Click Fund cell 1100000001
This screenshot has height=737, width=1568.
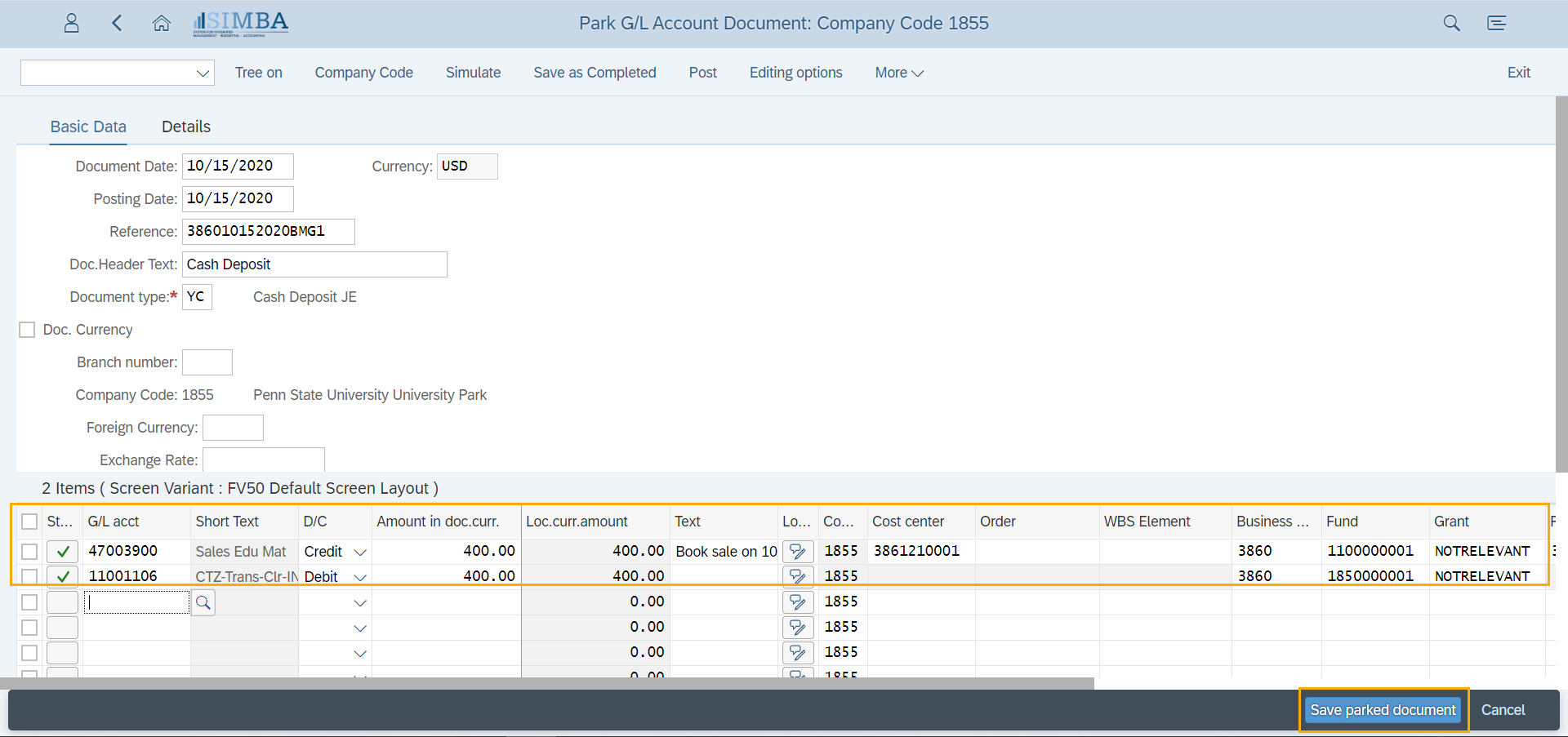(1374, 552)
